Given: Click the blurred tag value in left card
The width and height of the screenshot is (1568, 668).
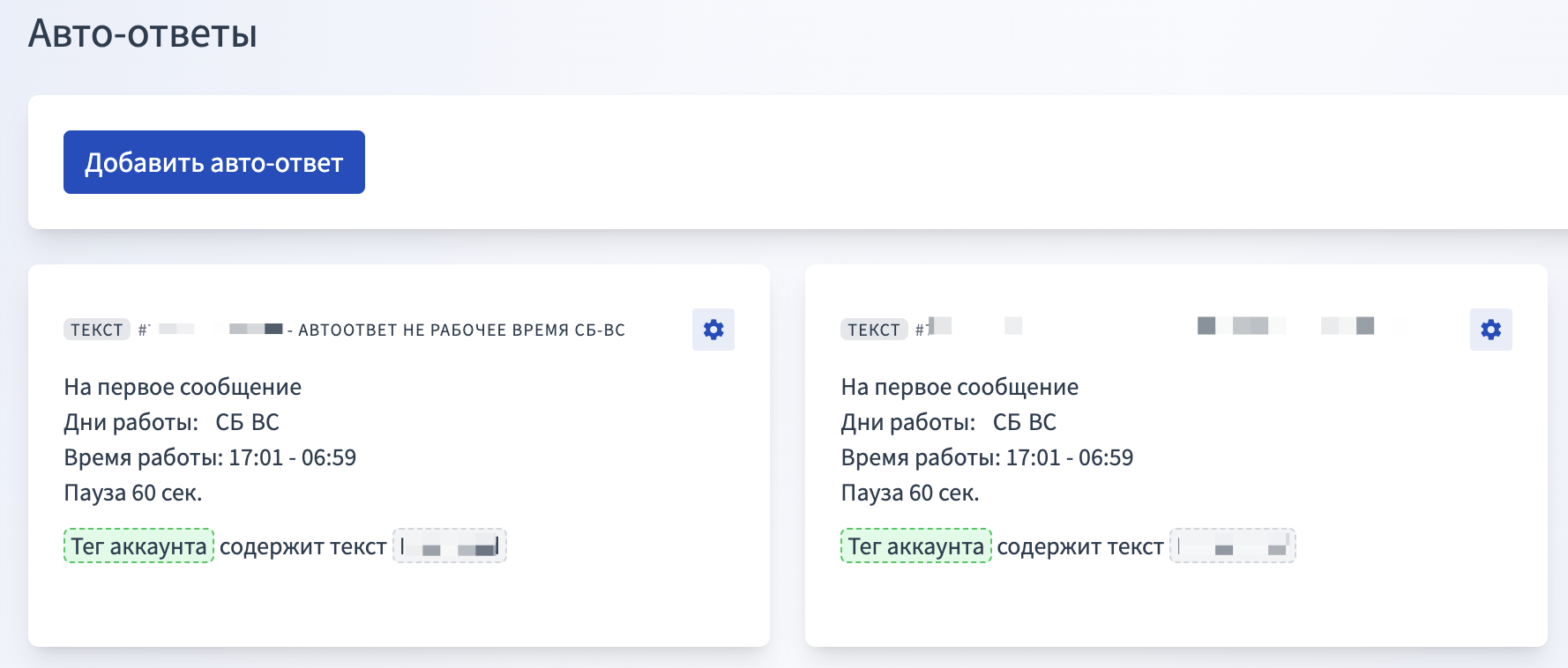Looking at the screenshot, I should click(450, 546).
